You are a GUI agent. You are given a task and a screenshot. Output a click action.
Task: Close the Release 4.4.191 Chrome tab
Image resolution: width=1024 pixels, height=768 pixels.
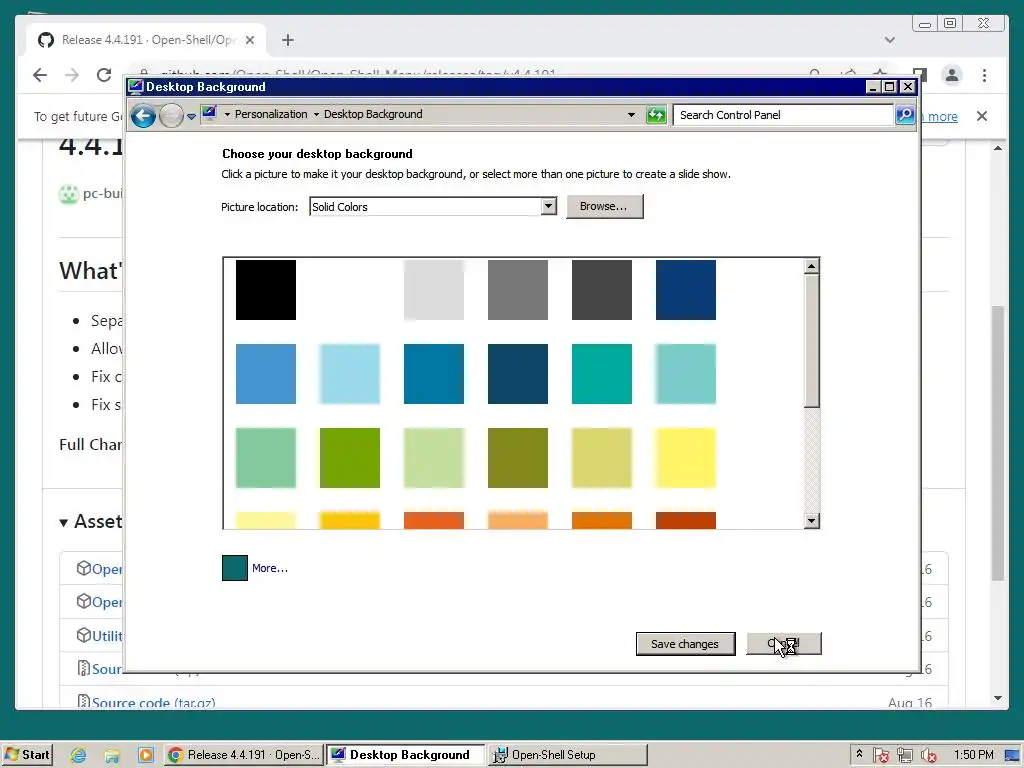tap(249, 40)
